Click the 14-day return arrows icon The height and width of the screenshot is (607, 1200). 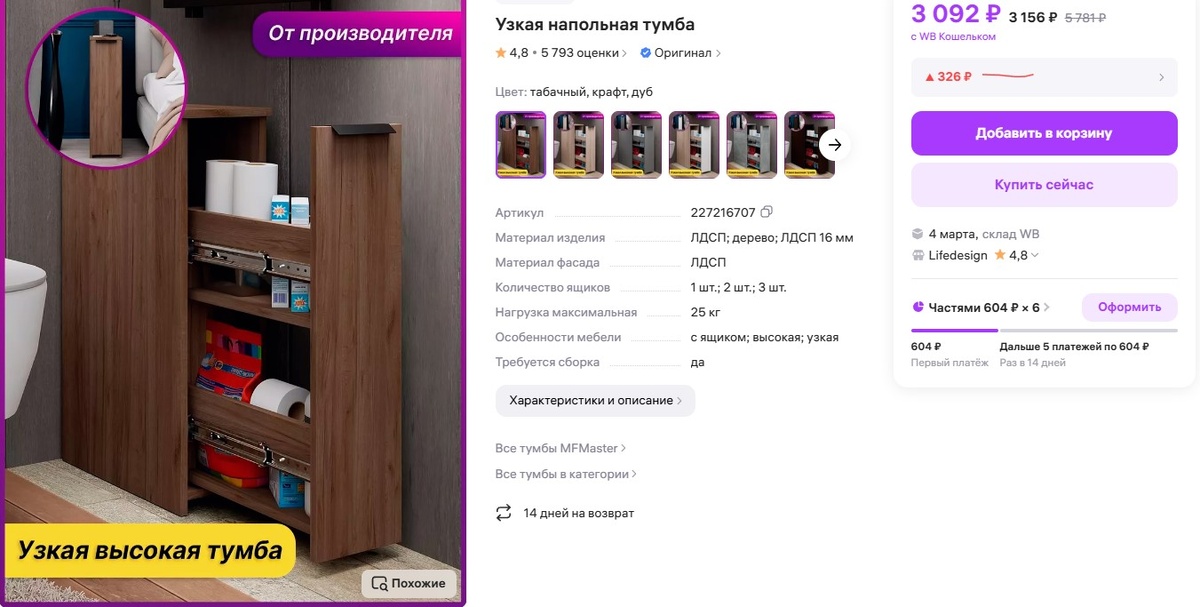tap(503, 513)
